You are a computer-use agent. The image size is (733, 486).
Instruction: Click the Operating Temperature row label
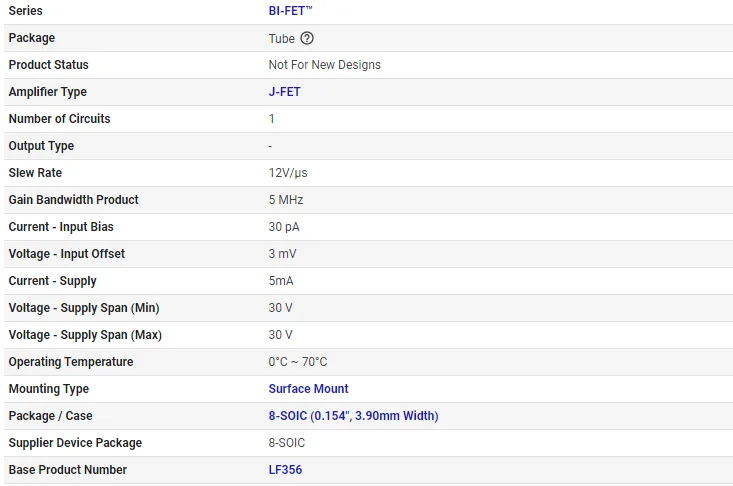[x=70, y=362]
